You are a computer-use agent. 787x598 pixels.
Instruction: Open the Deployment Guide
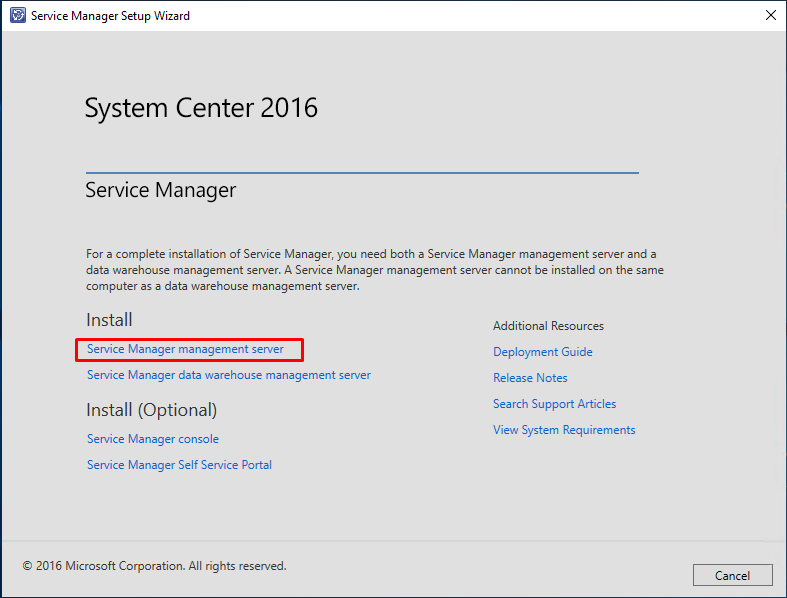543,352
